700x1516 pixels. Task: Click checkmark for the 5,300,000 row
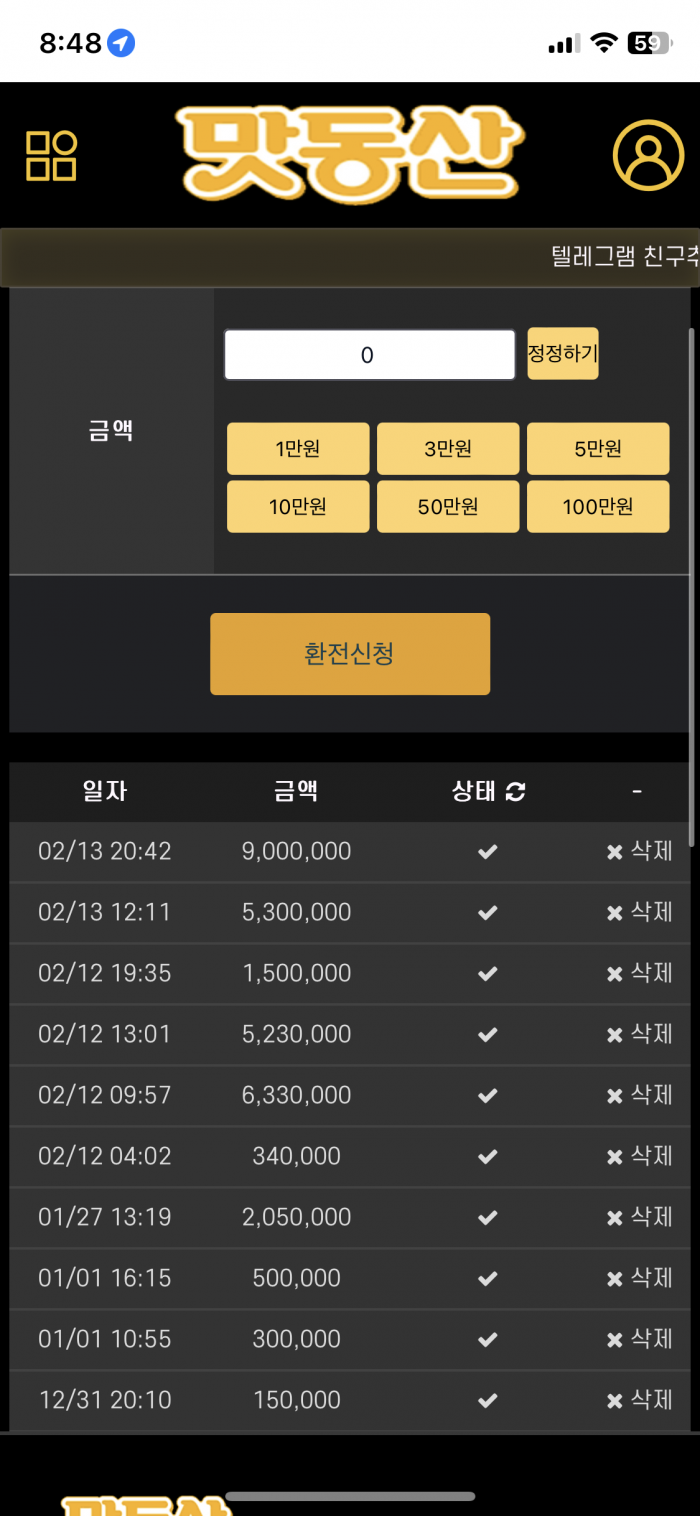(487, 912)
